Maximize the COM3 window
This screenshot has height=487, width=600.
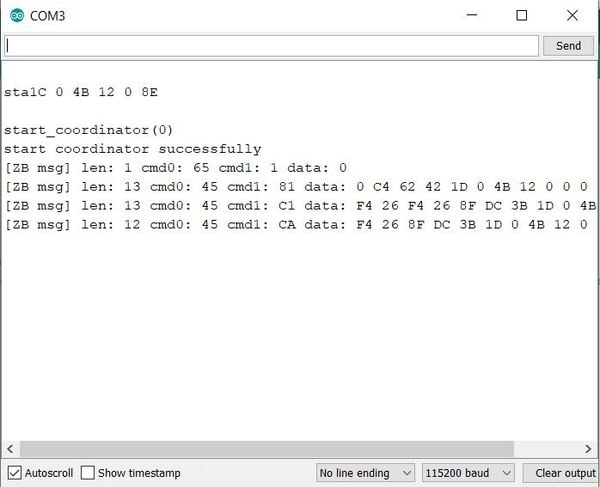pyautogui.click(x=522, y=15)
